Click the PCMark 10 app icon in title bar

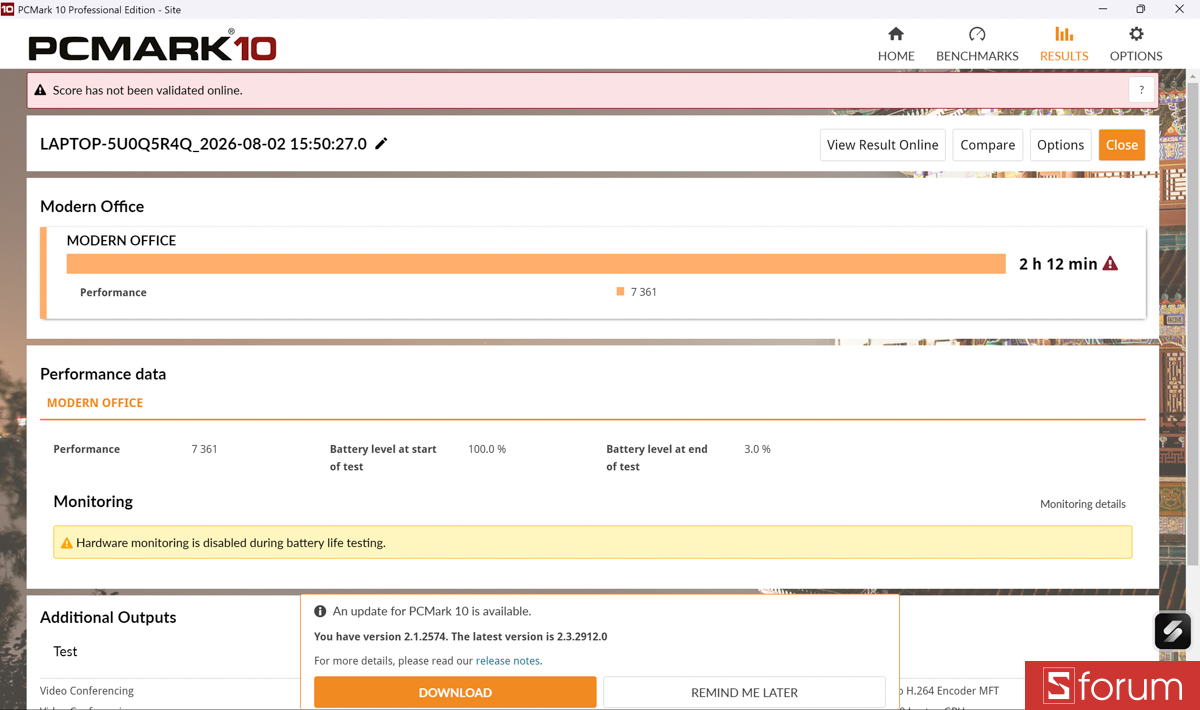[8, 9]
